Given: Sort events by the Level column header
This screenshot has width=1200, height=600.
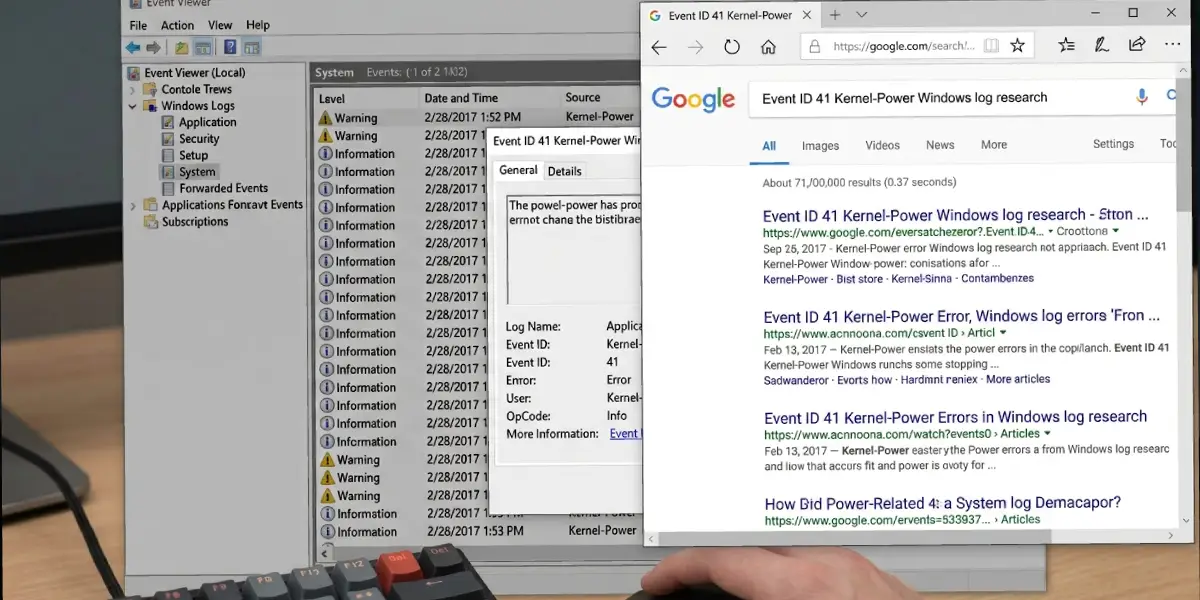Looking at the screenshot, I should point(364,98).
